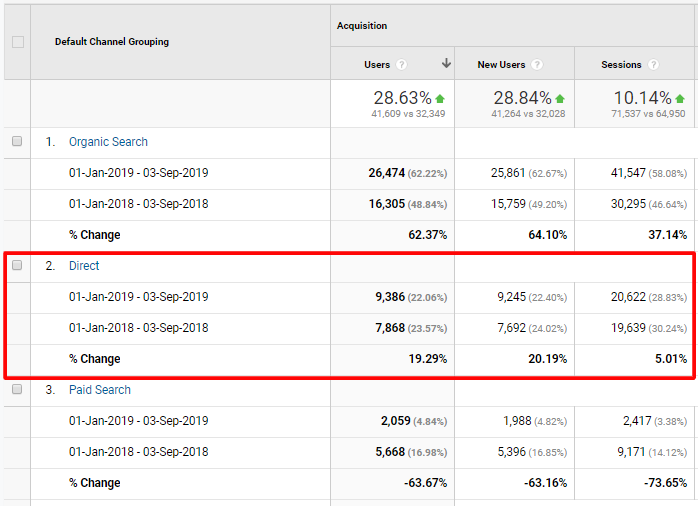This screenshot has height=506, width=698.
Task: Select Organic Search sessions value 30,295
Action: 628,204
